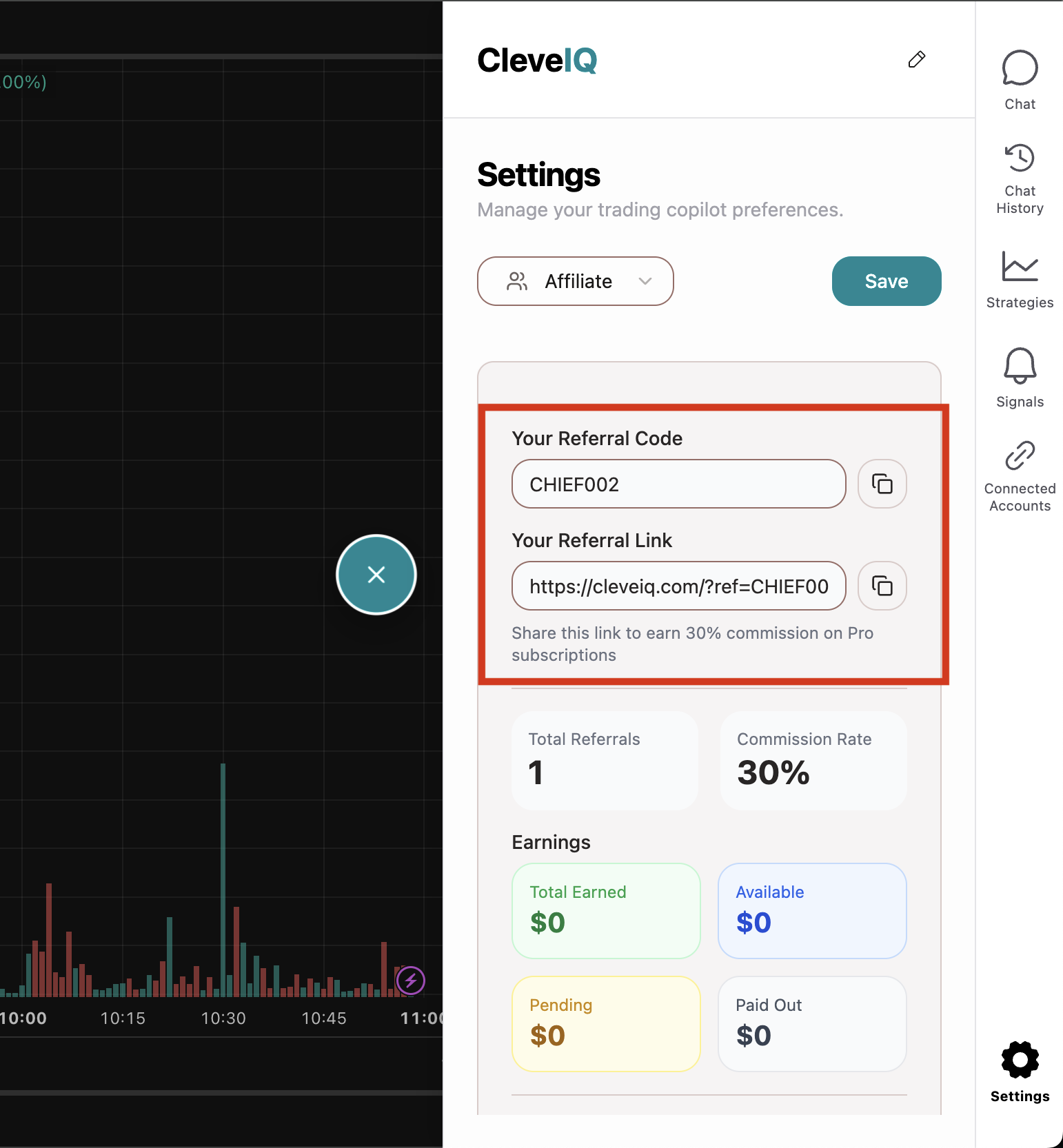Click the Paid Out earnings card
Image resolution: width=1063 pixels, height=1148 pixels.
pyautogui.click(x=811, y=1023)
